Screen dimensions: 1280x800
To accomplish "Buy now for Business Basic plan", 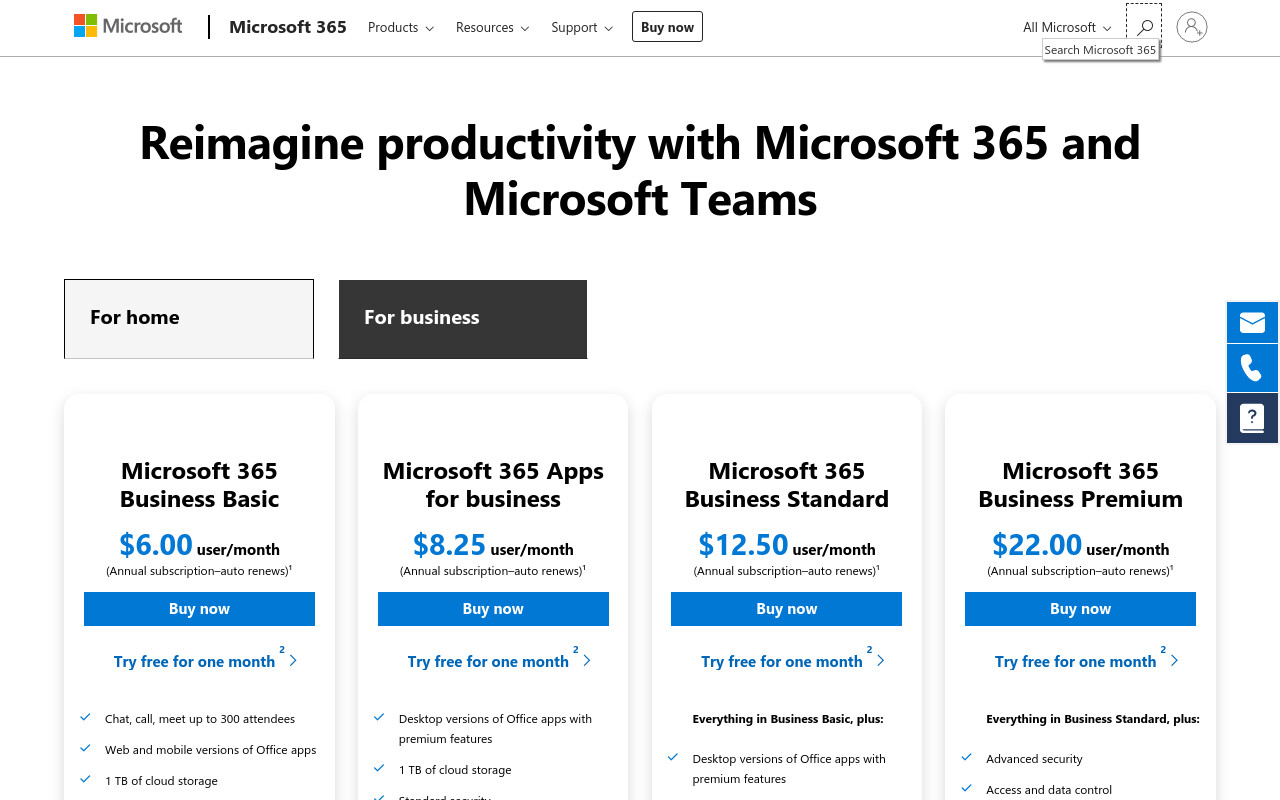I will pos(199,609).
